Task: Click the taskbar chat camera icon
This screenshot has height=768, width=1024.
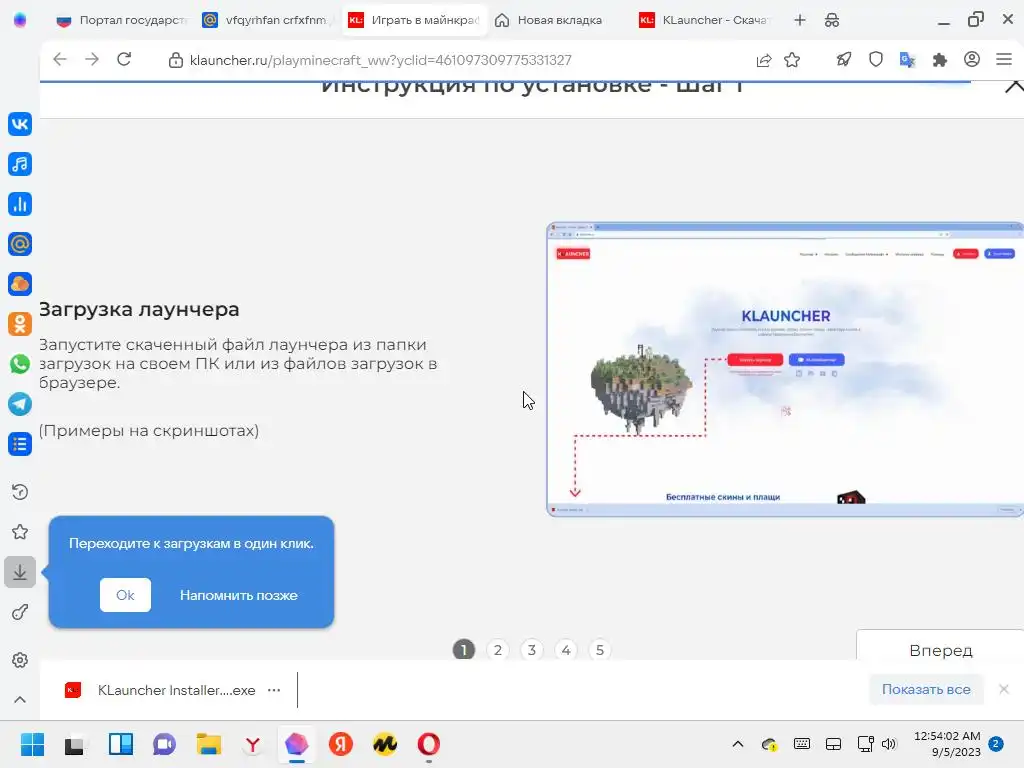Action: click(165, 744)
